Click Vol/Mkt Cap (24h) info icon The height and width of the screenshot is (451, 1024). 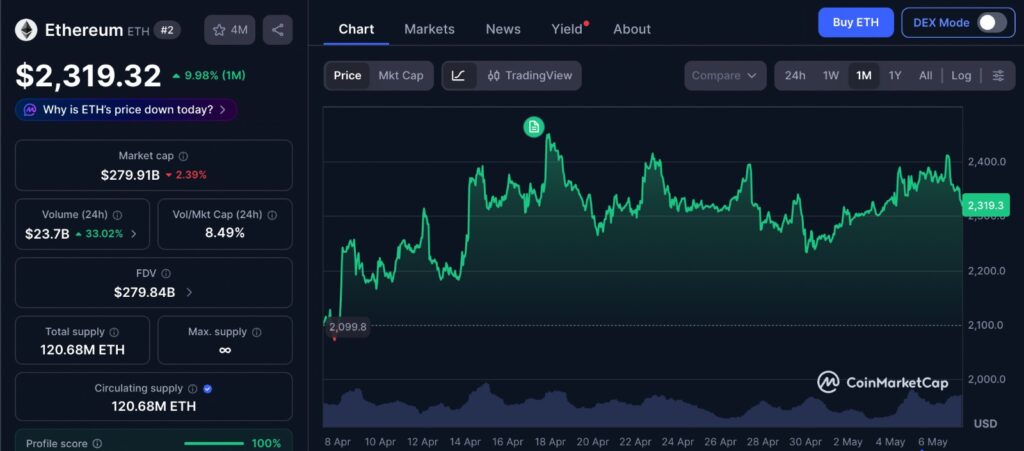(x=272, y=215)
